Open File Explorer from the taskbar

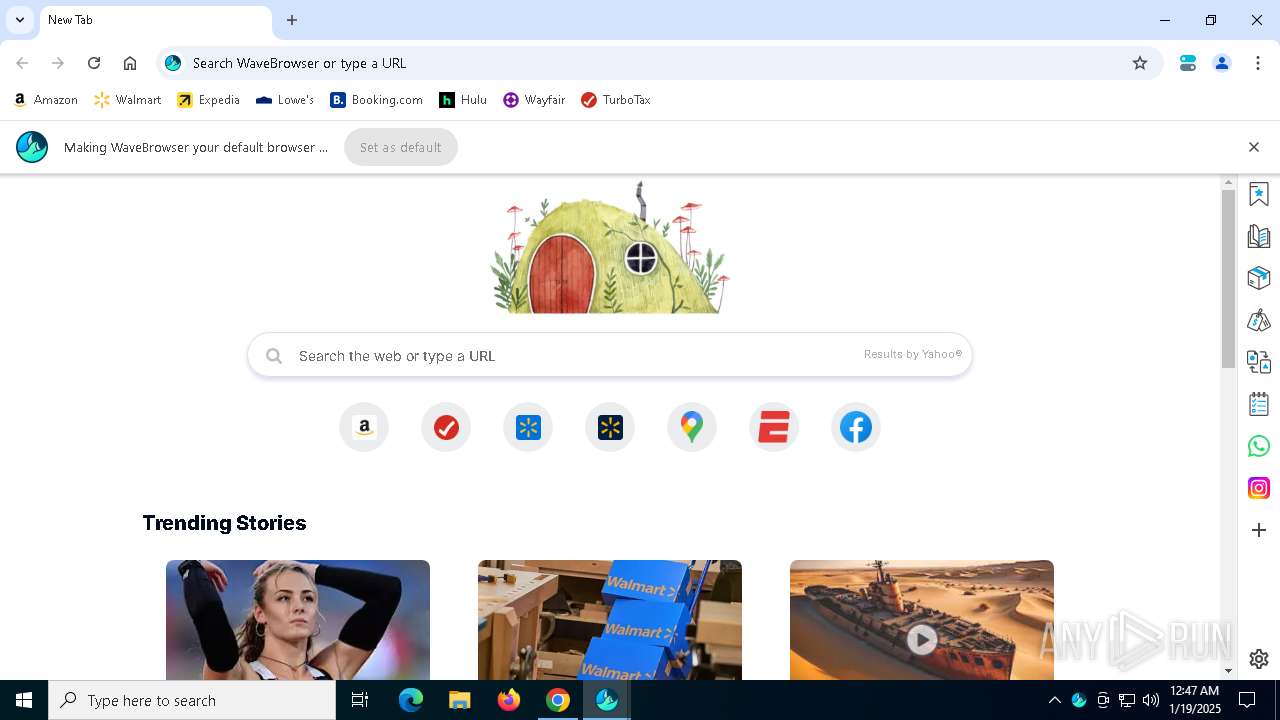[x=460, y=700]
